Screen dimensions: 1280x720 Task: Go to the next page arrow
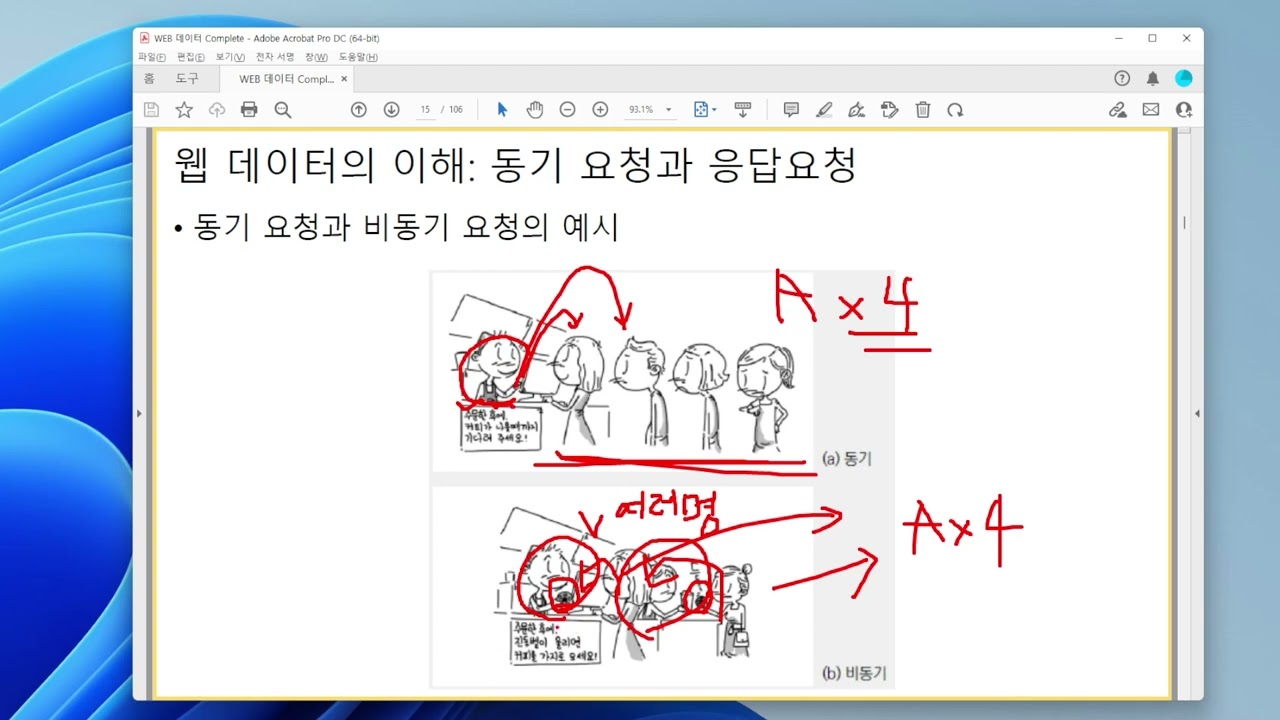pyautogui.click(x=391, y=109)
